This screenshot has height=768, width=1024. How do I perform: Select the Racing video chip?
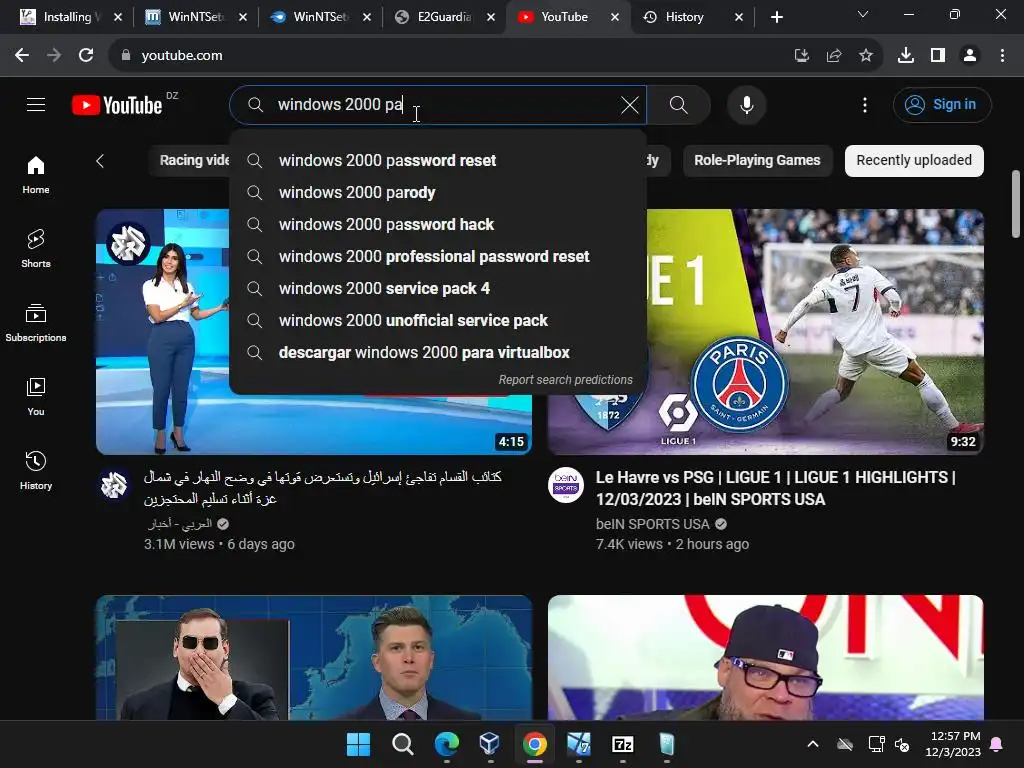[191, 161]
